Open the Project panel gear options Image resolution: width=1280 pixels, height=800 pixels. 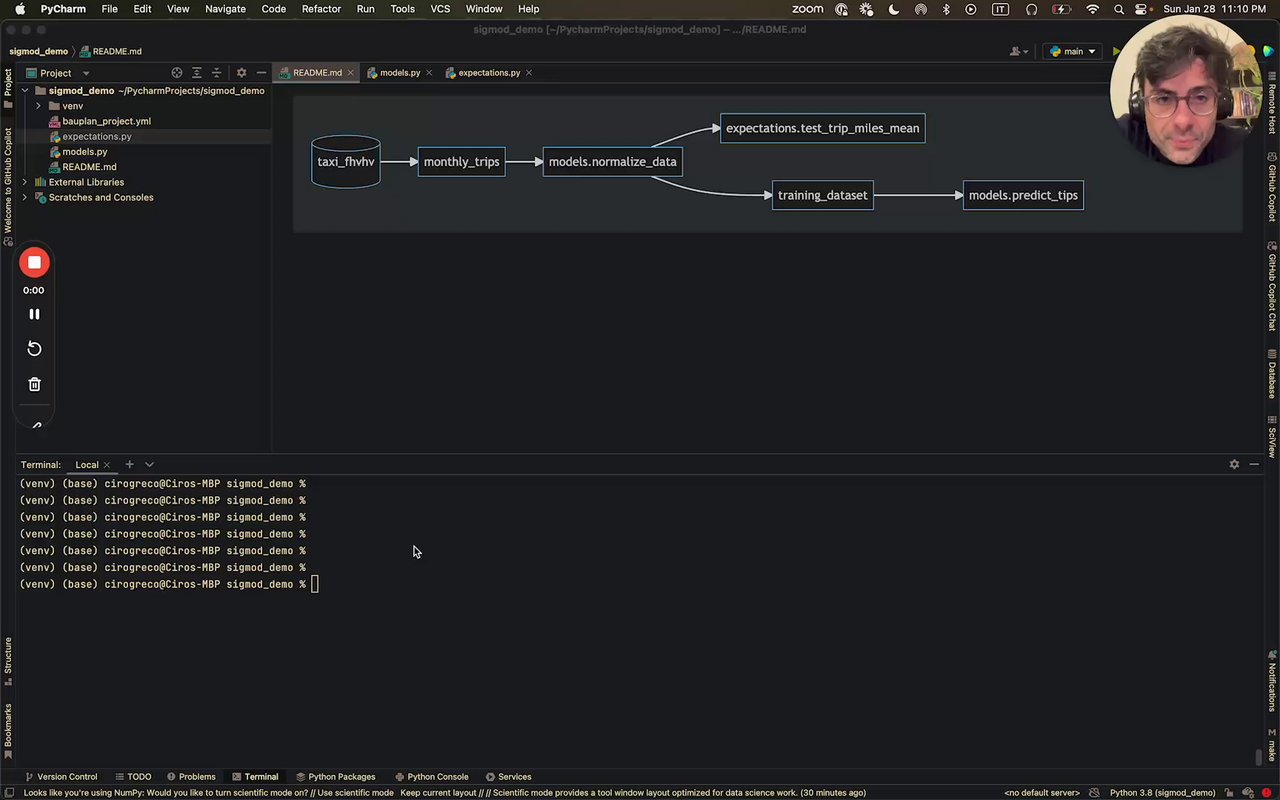click(x=241, y=73)
